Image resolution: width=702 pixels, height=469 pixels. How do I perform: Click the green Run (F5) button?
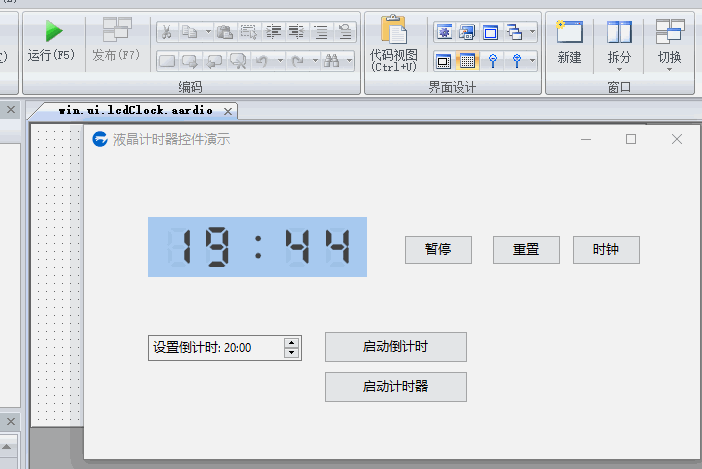point(52,41)
